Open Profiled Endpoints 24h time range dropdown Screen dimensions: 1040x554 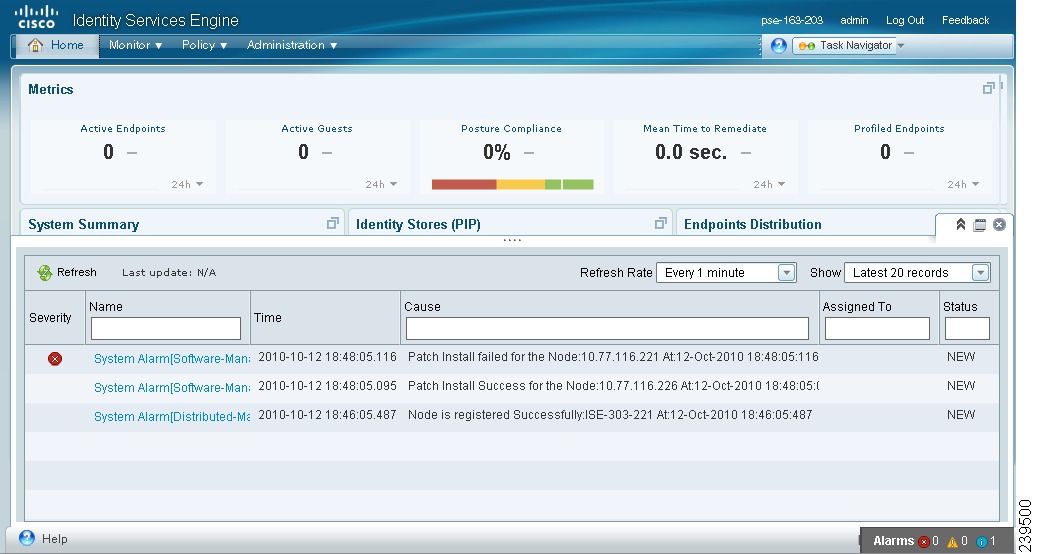962,184
